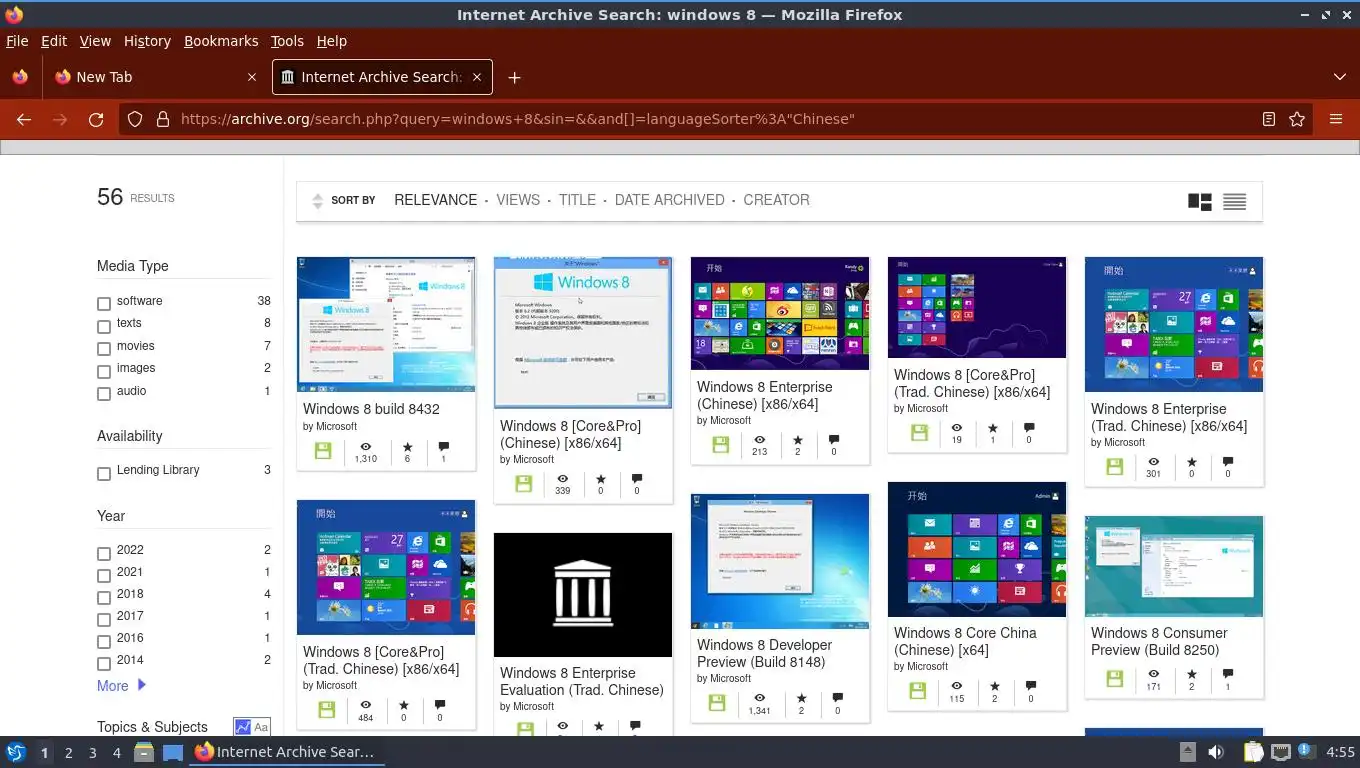This screenshot has width=1360, height=768.
Task: Filter by software media type
Action: click(x=104, y=303)
